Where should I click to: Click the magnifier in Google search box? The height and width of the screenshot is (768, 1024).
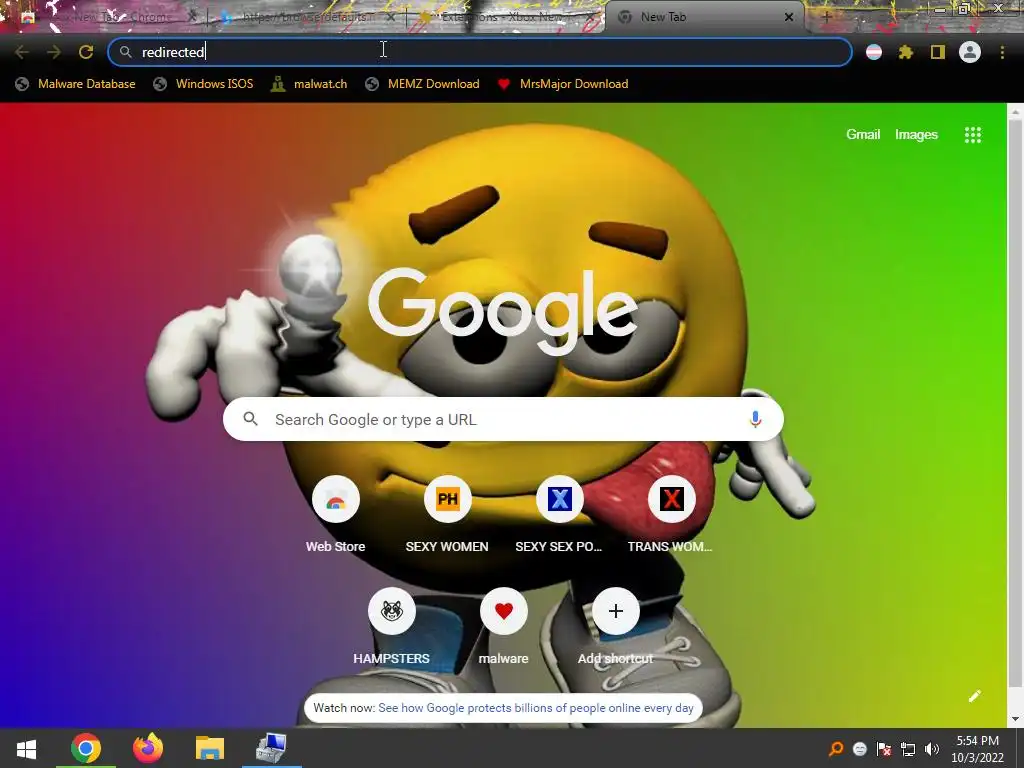251,419
